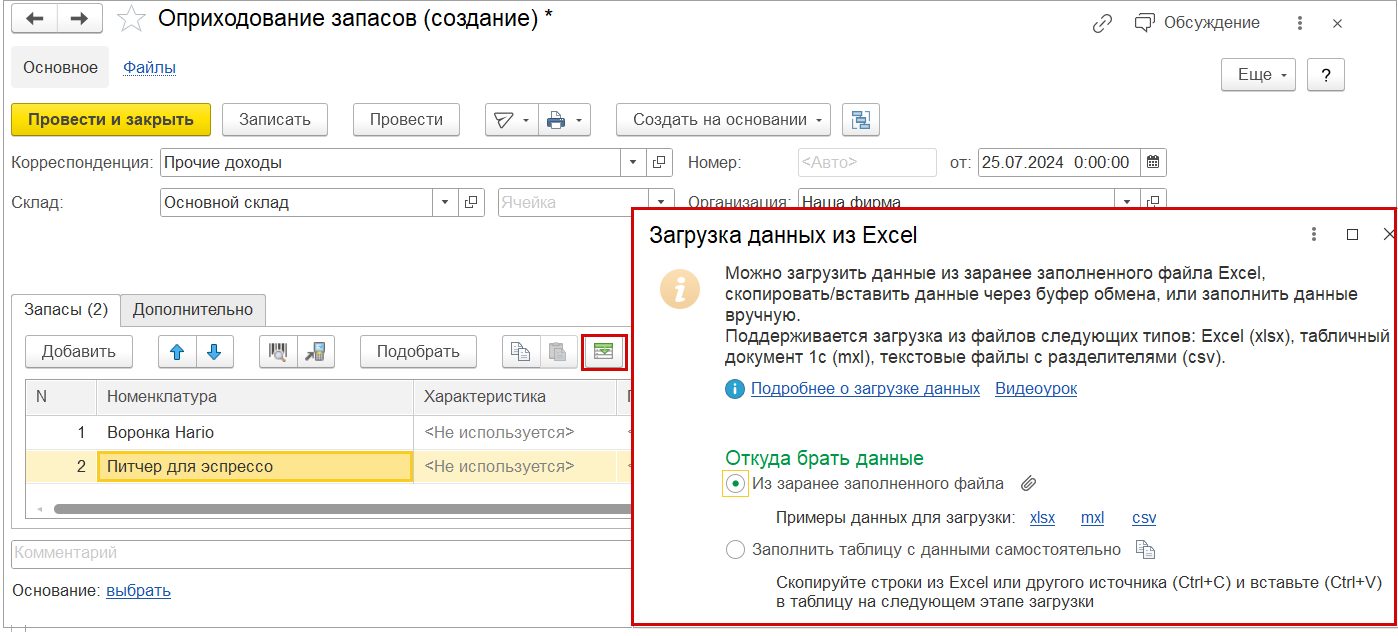Click the star favorite icon near title
This screenshot has width=1398, height=636.
pyautogui.click(x=130, y=20)
